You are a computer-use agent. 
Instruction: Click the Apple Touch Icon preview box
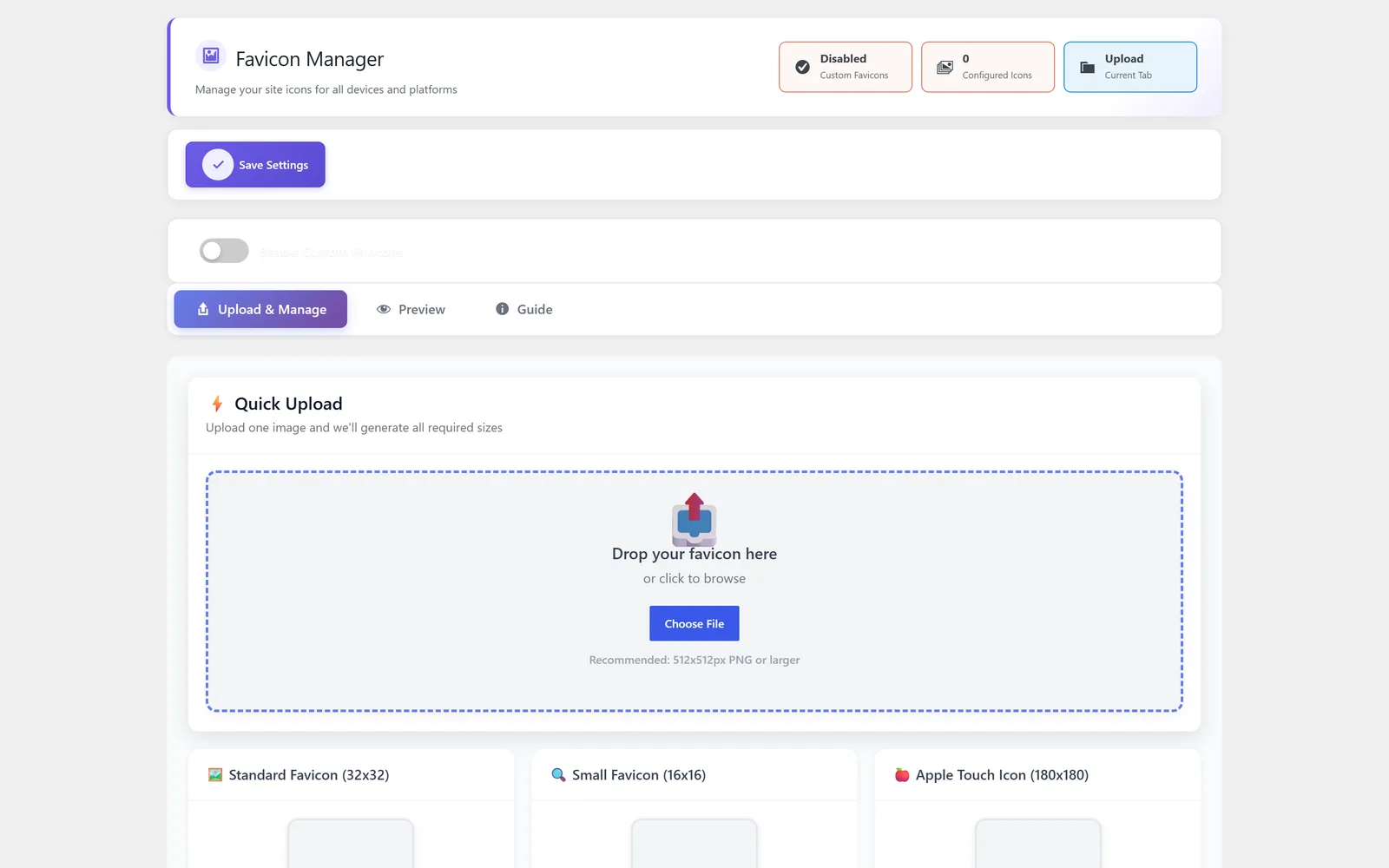(x=1038, y=843)
